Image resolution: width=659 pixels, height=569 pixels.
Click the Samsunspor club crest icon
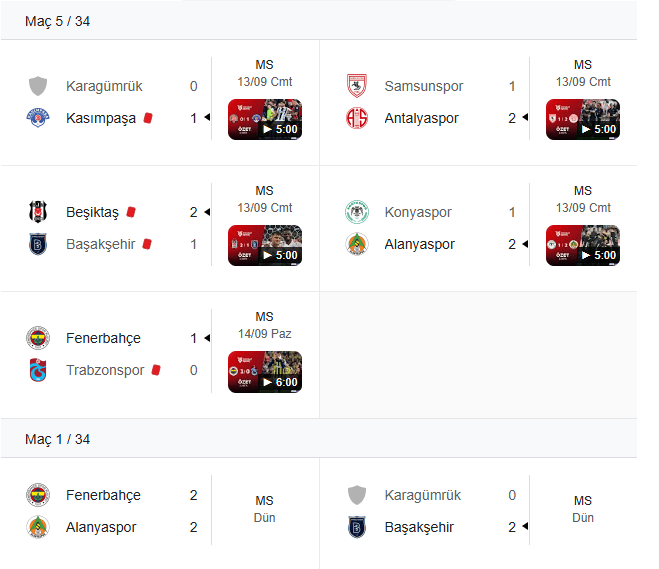(x=356, y=86)
